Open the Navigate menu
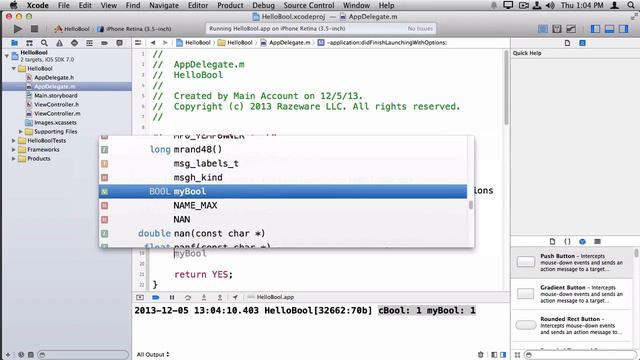Image resolution: width=640 pixels, height=360 pixels. pyautogui.click(x=164, y=5)
